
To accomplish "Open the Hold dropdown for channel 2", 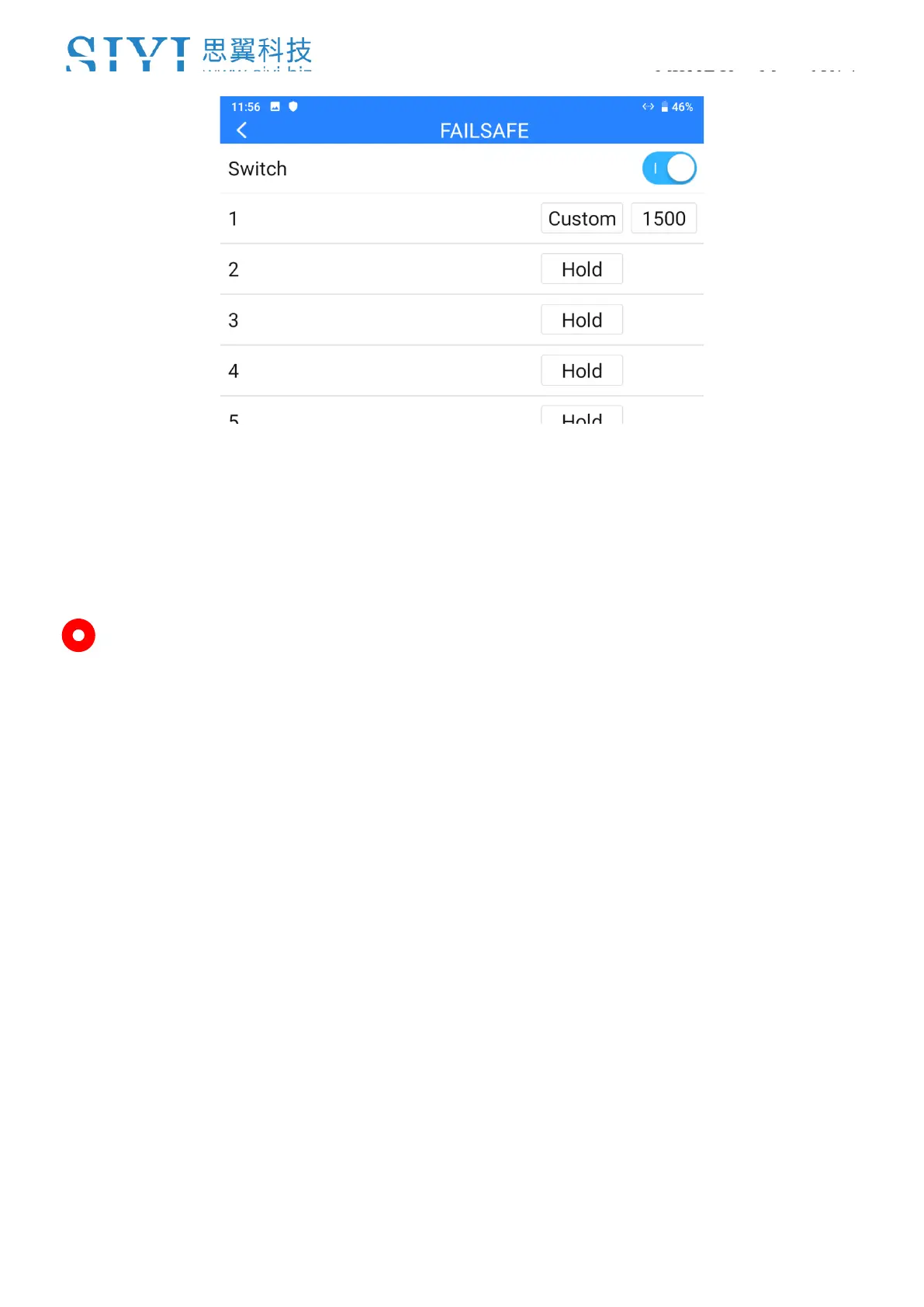I will point(582,269).
